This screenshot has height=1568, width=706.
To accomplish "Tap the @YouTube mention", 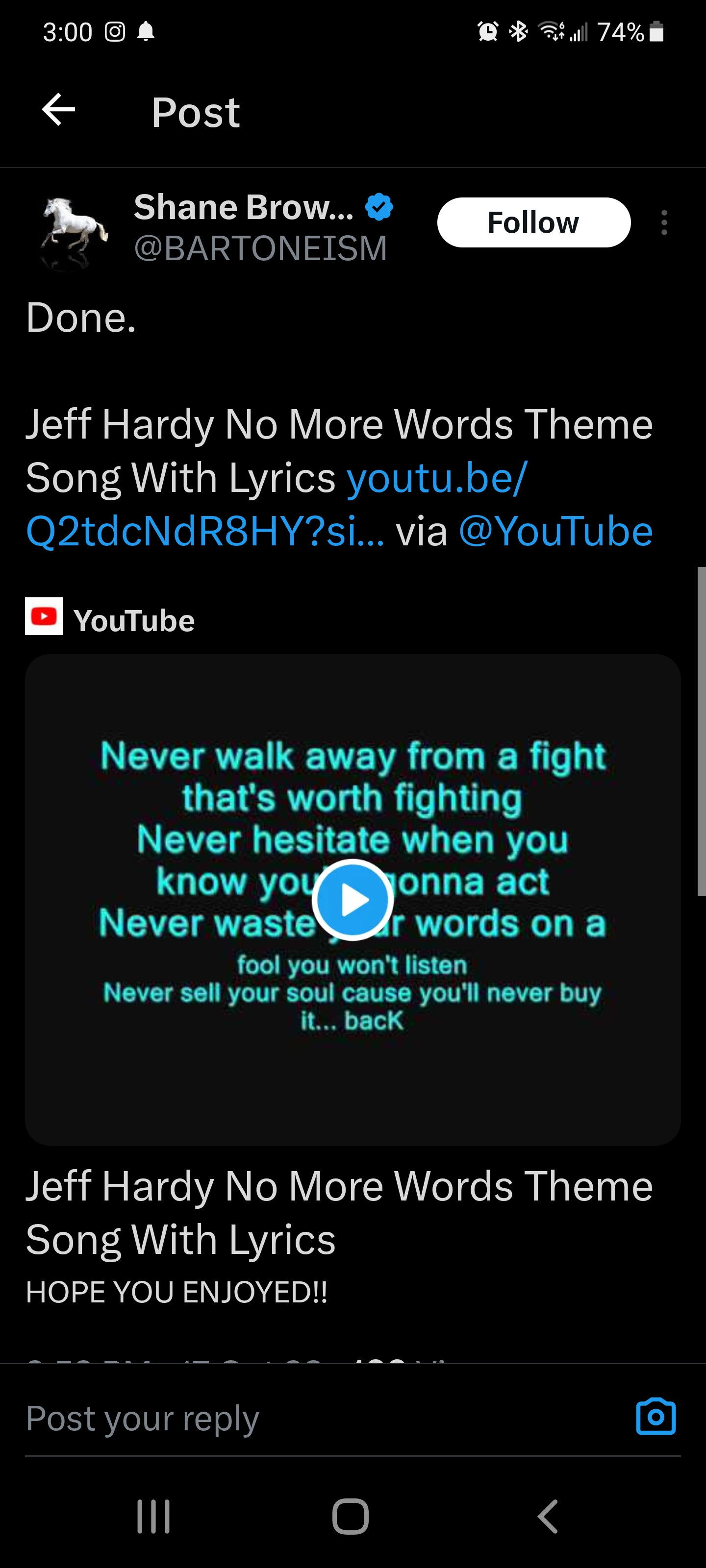I will coord(555,531).
